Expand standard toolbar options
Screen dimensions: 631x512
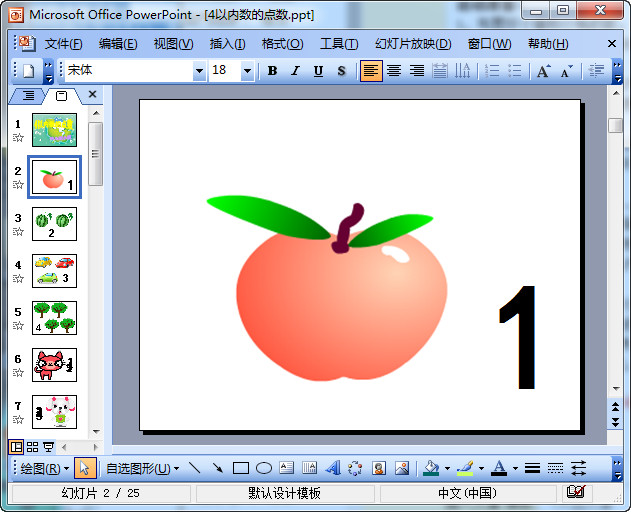coord(48,71)
